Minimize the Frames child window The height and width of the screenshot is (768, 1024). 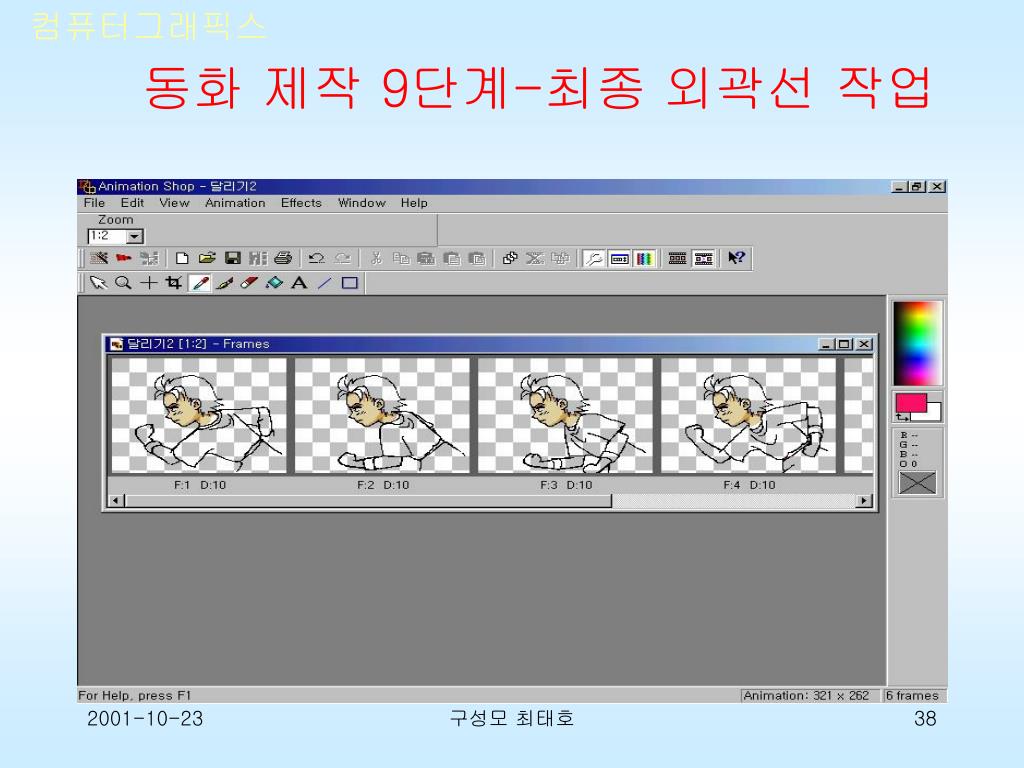click(x=827, y=344)
